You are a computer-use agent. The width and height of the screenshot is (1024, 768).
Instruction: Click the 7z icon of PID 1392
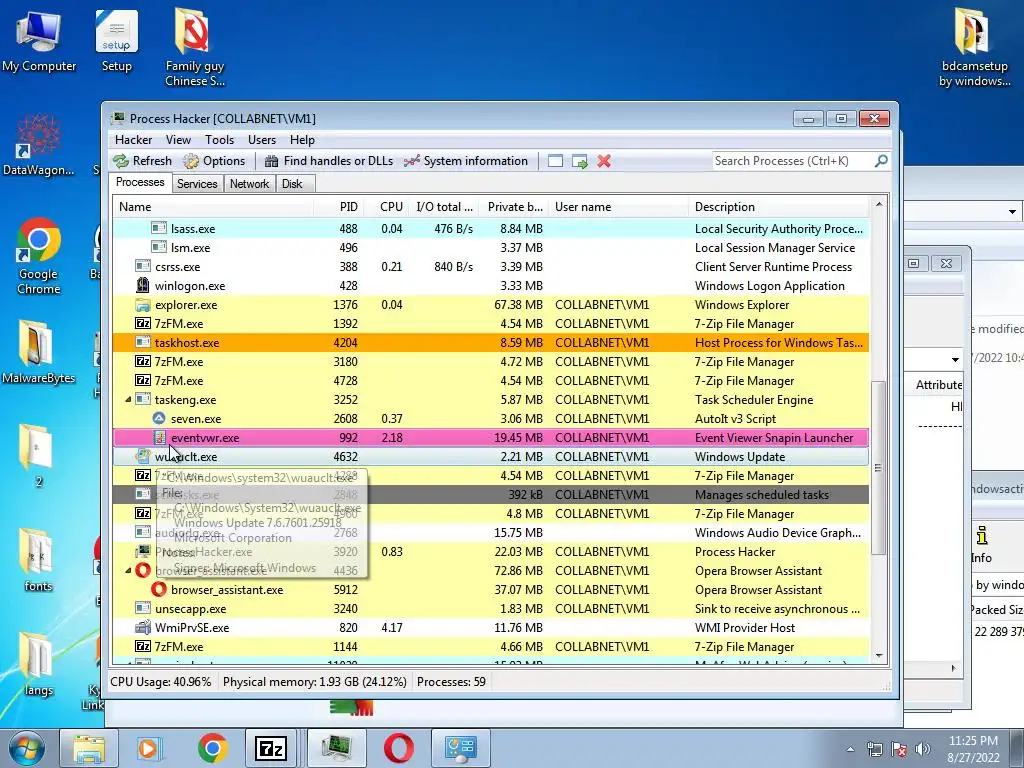[x=143, y=323]
